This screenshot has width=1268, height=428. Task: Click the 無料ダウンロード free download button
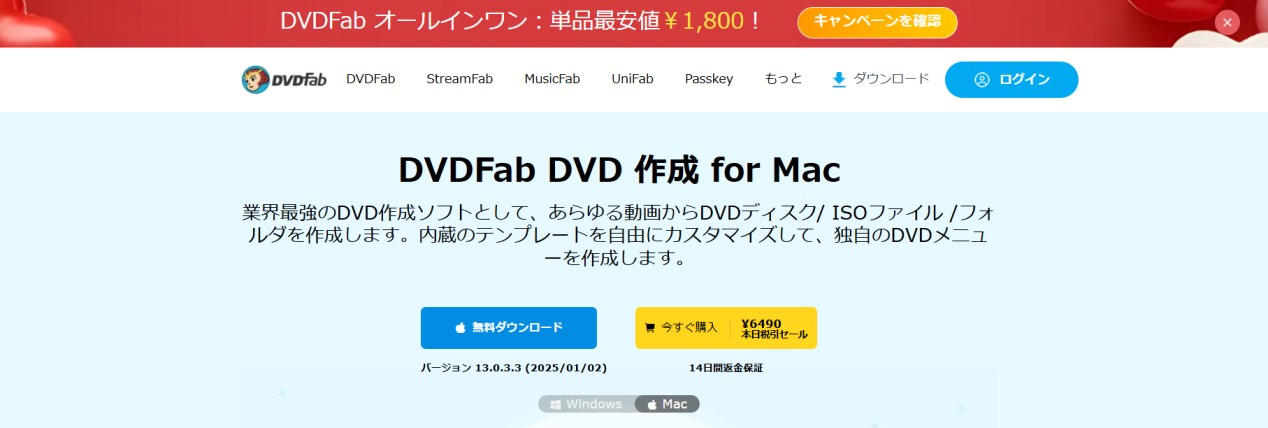tap(509, 328)
